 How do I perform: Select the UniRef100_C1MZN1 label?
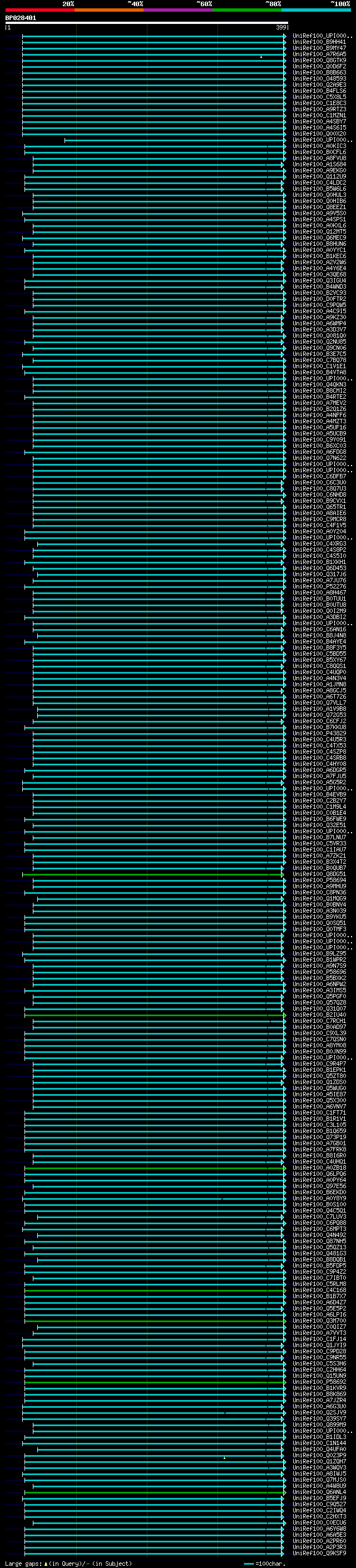point(319,116)
